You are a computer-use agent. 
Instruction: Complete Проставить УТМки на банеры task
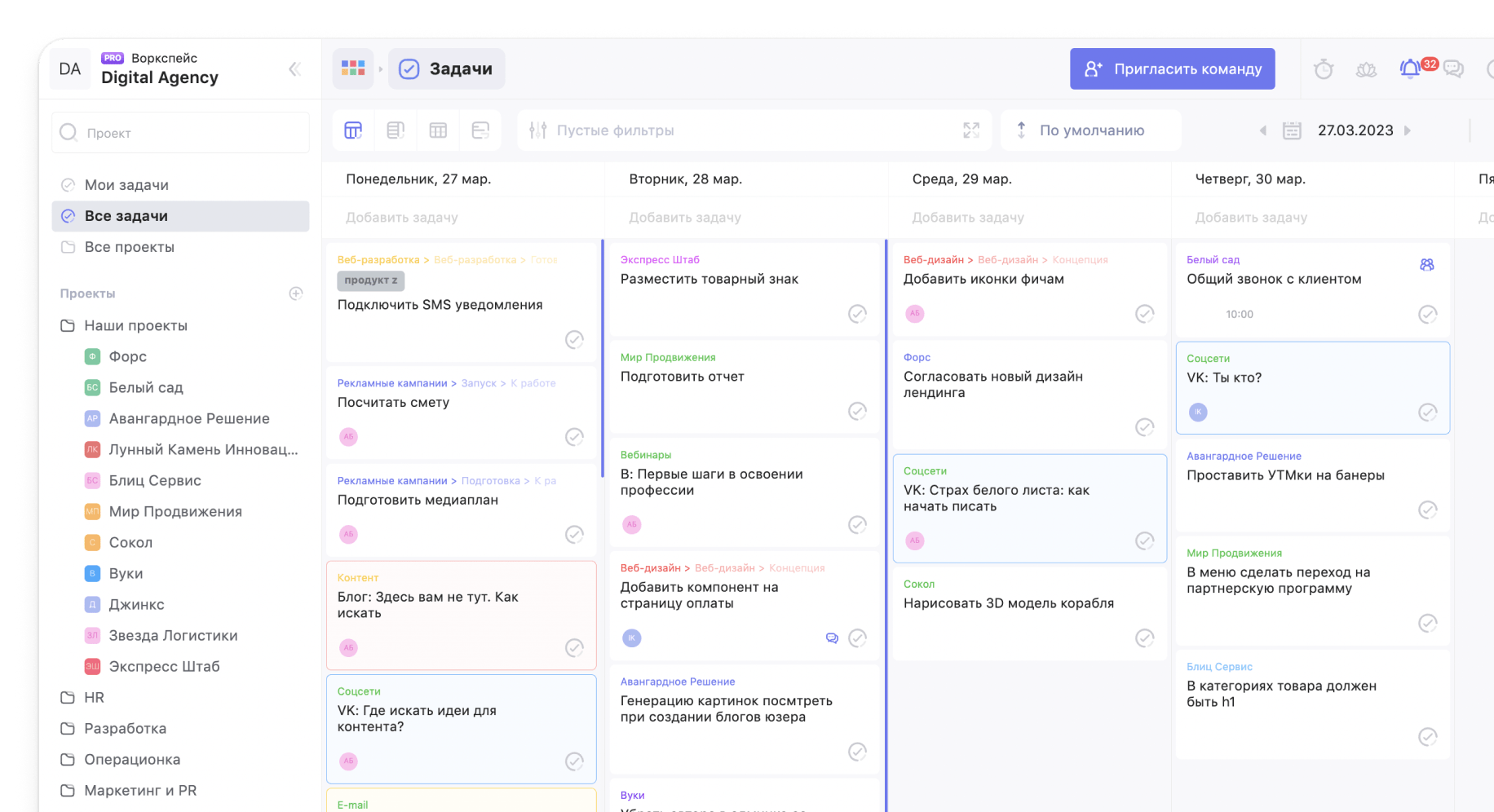(1428, 510)
